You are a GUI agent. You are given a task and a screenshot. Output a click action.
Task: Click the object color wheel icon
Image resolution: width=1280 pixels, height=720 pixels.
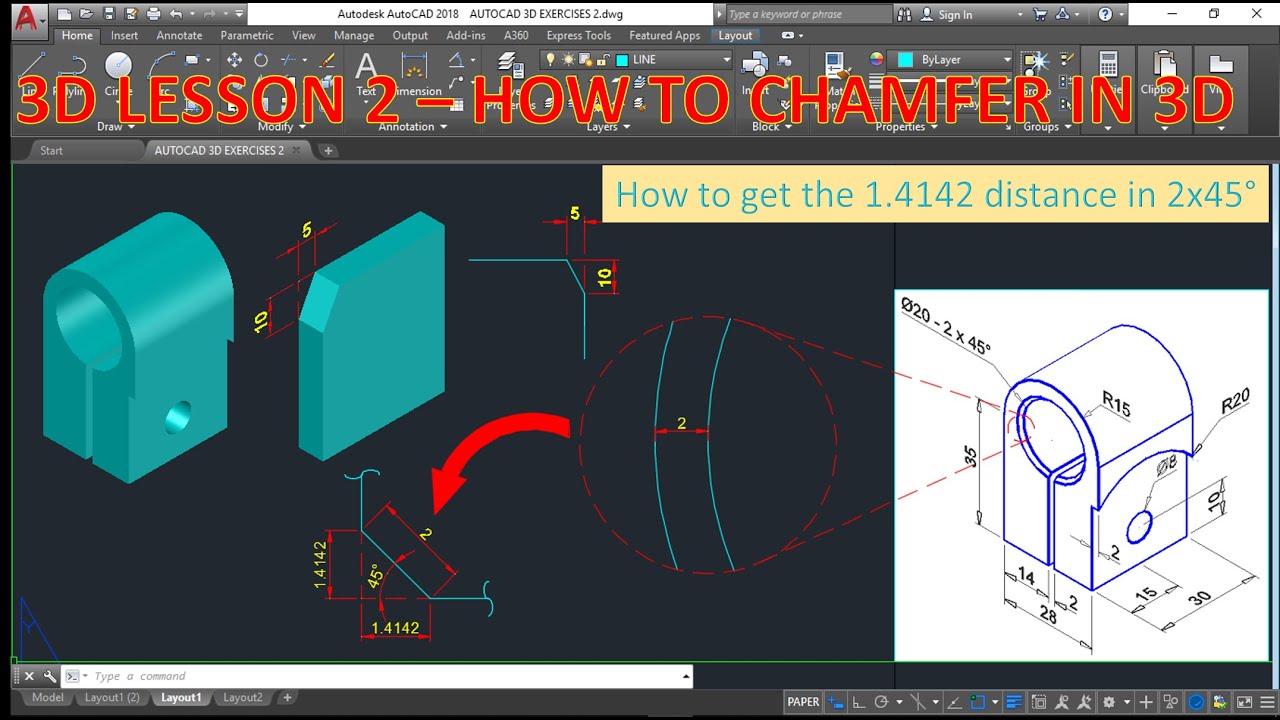tap(877, 59)
